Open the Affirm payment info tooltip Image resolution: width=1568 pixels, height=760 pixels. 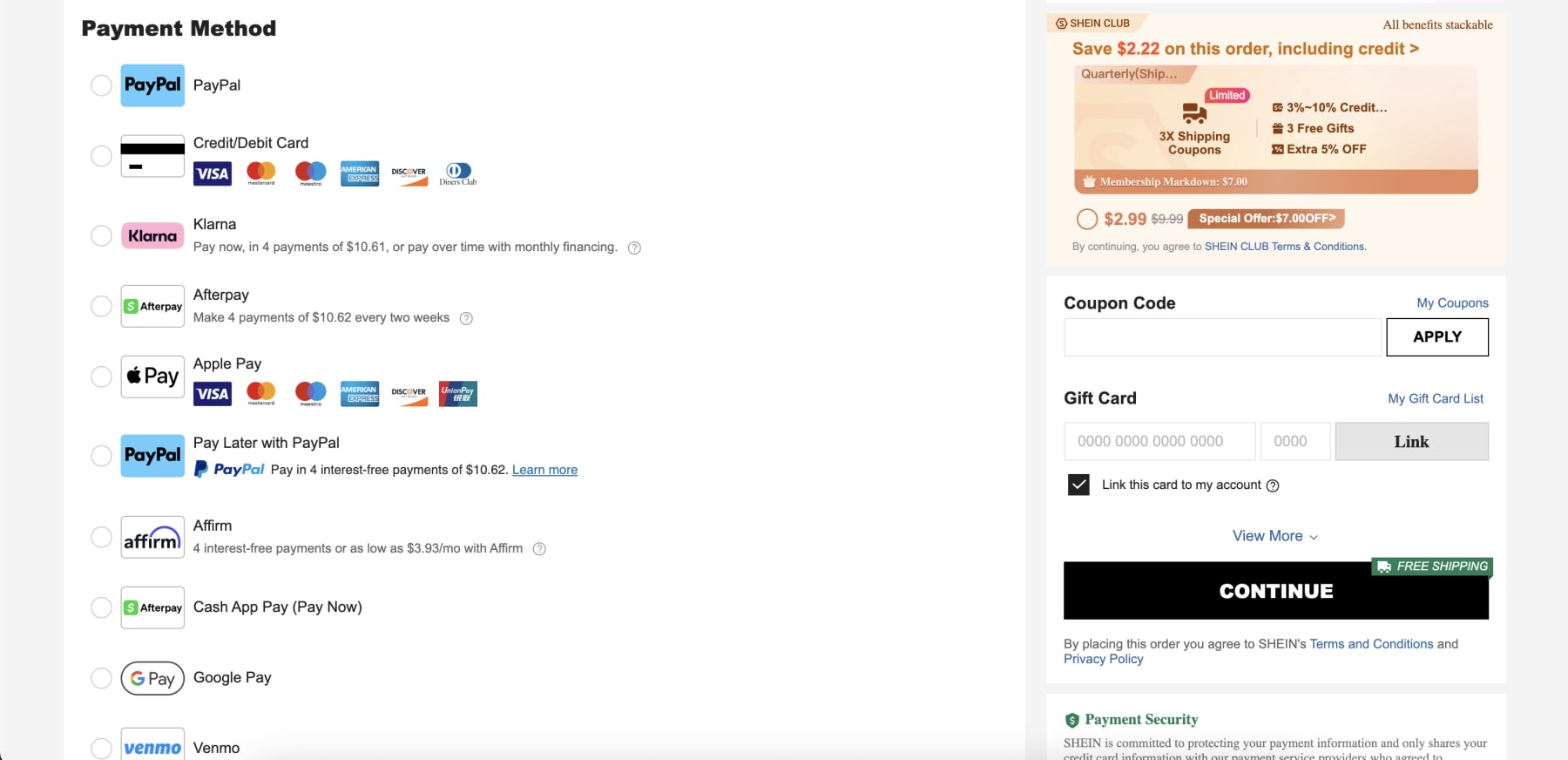coord(540,548)
